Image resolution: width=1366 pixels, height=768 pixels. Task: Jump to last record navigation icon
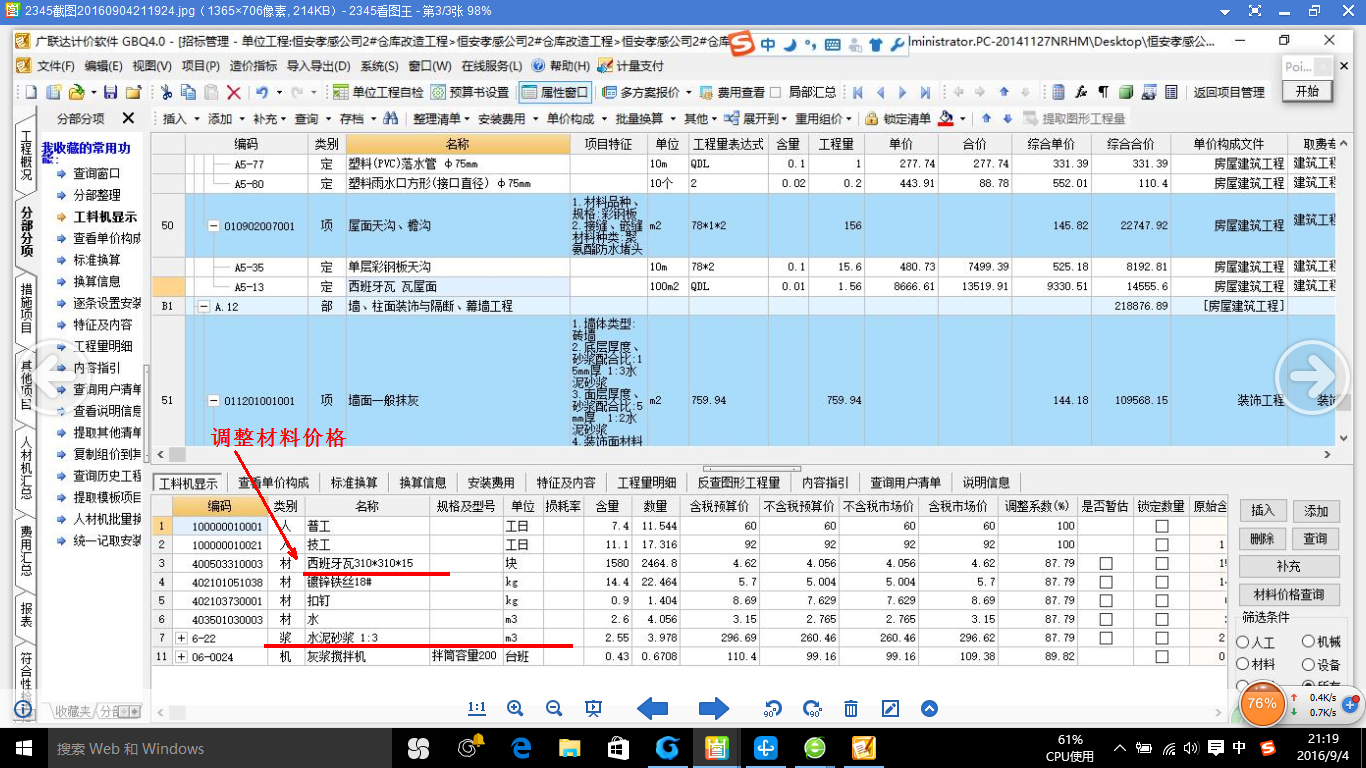point(925,92)
